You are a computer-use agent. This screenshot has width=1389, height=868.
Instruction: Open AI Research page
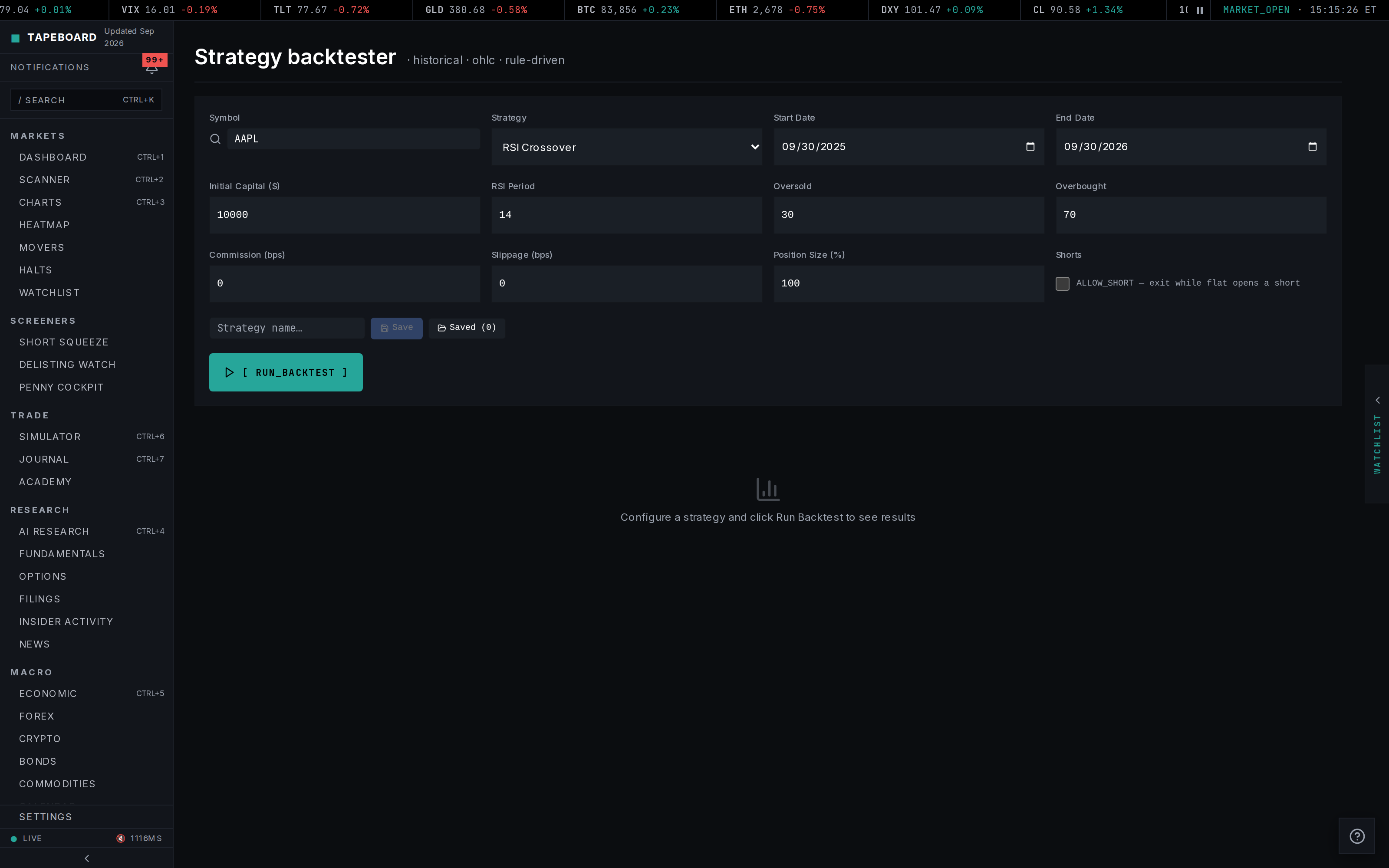tap(87, 532)
